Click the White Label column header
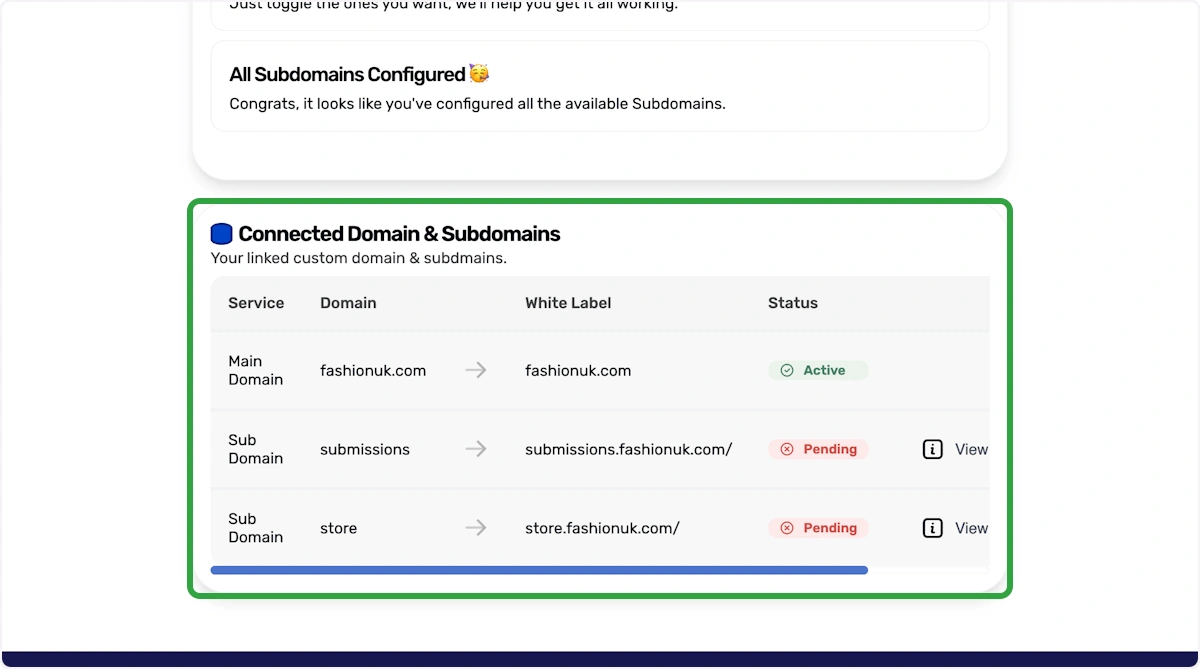Screen dimensions: 1200x669 (568, 303)
